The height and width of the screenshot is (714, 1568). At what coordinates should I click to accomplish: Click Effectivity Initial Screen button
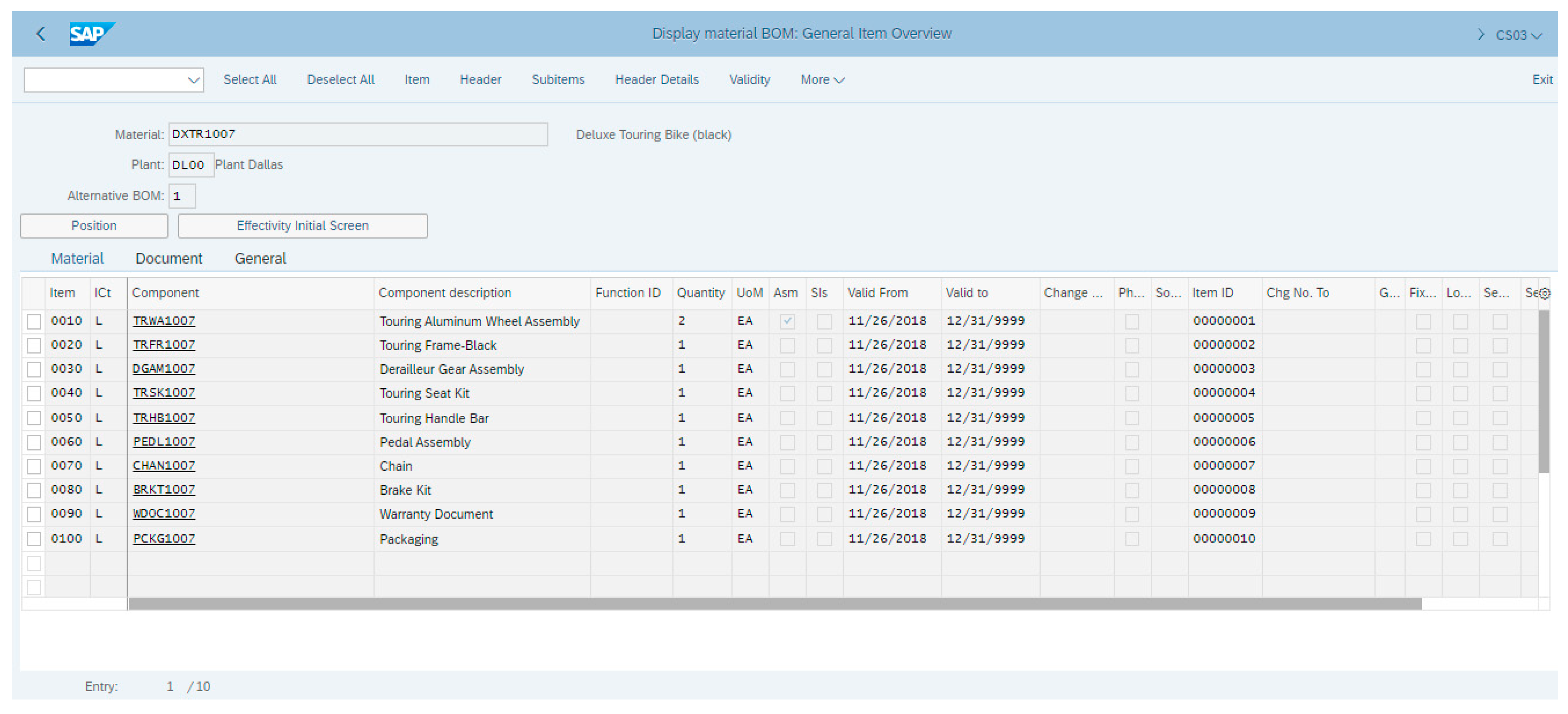302,226
